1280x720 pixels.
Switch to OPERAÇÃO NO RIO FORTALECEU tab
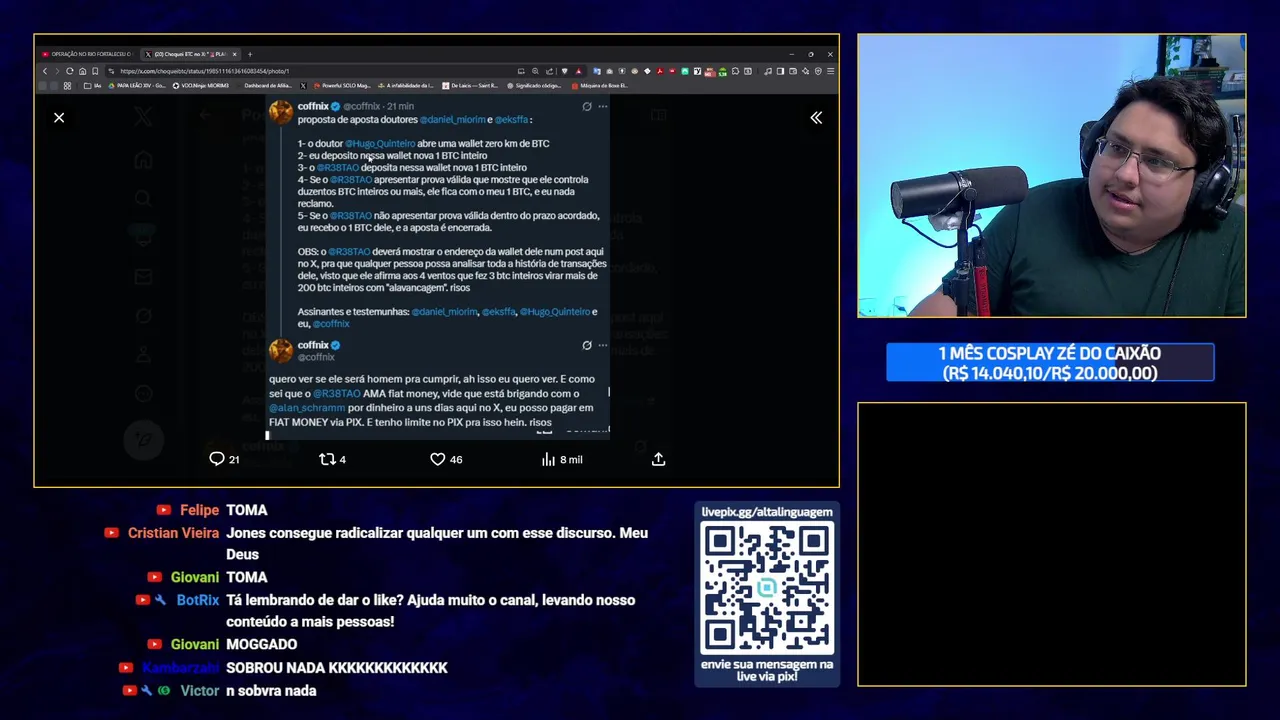click(x=87, y=54)
